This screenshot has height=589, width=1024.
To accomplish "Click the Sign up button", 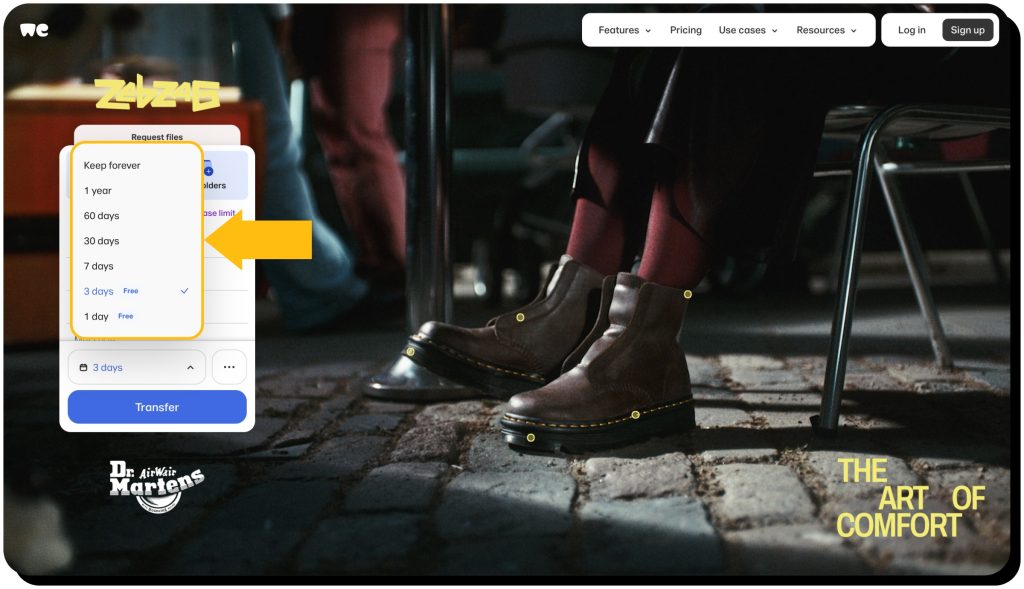I will pos(967,30).
